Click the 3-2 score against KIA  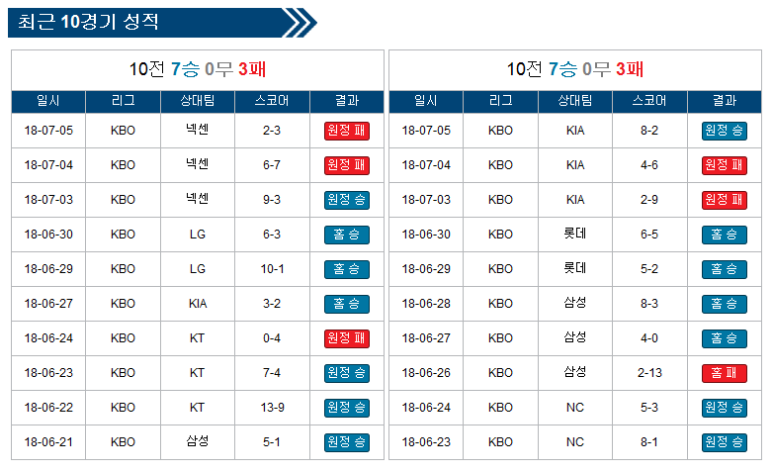pyautogui.click(x=272, y=304)
